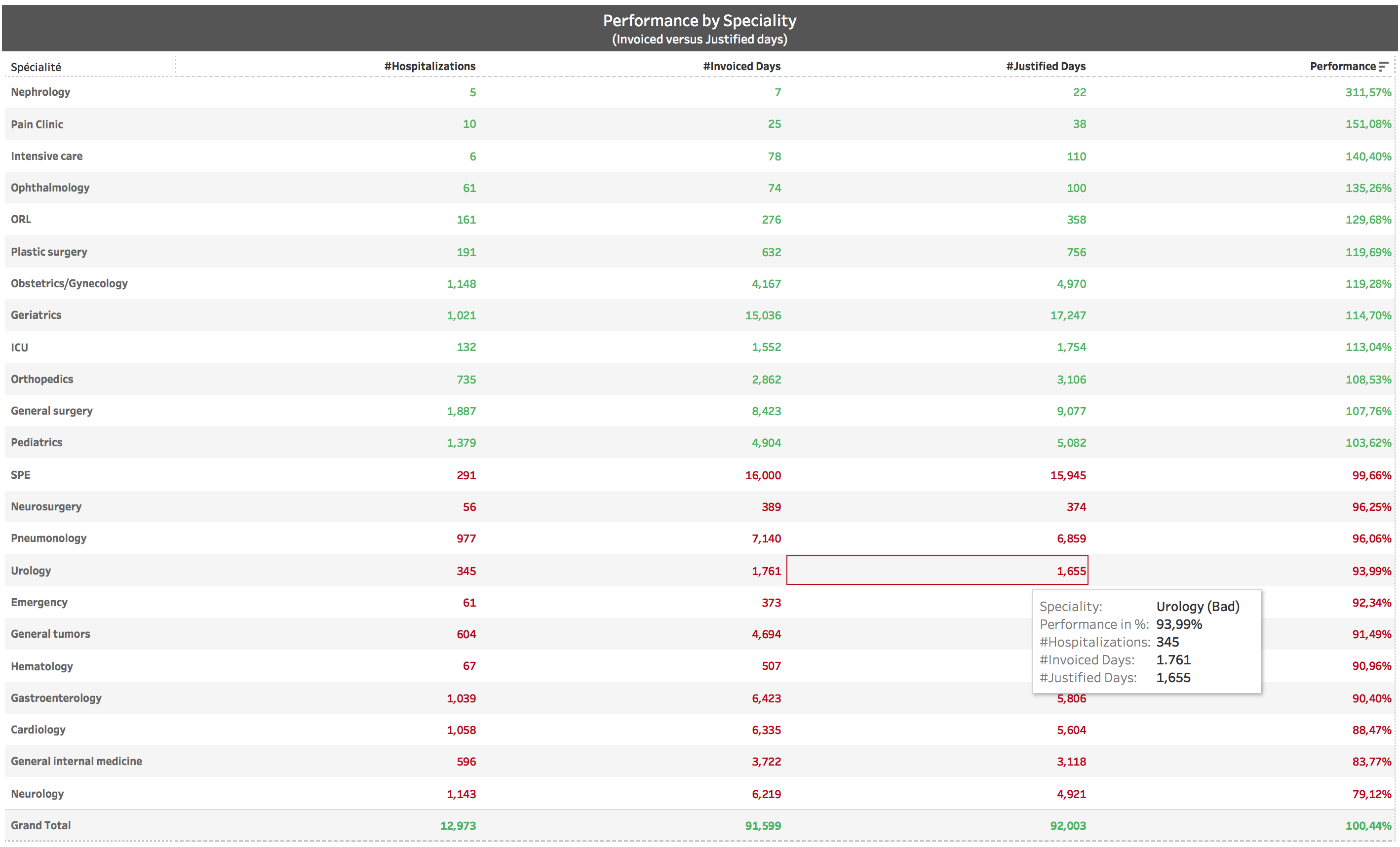Select the Neurosurgery row label
Viewport: 1400px width, 847px height.
coord(46,507)
